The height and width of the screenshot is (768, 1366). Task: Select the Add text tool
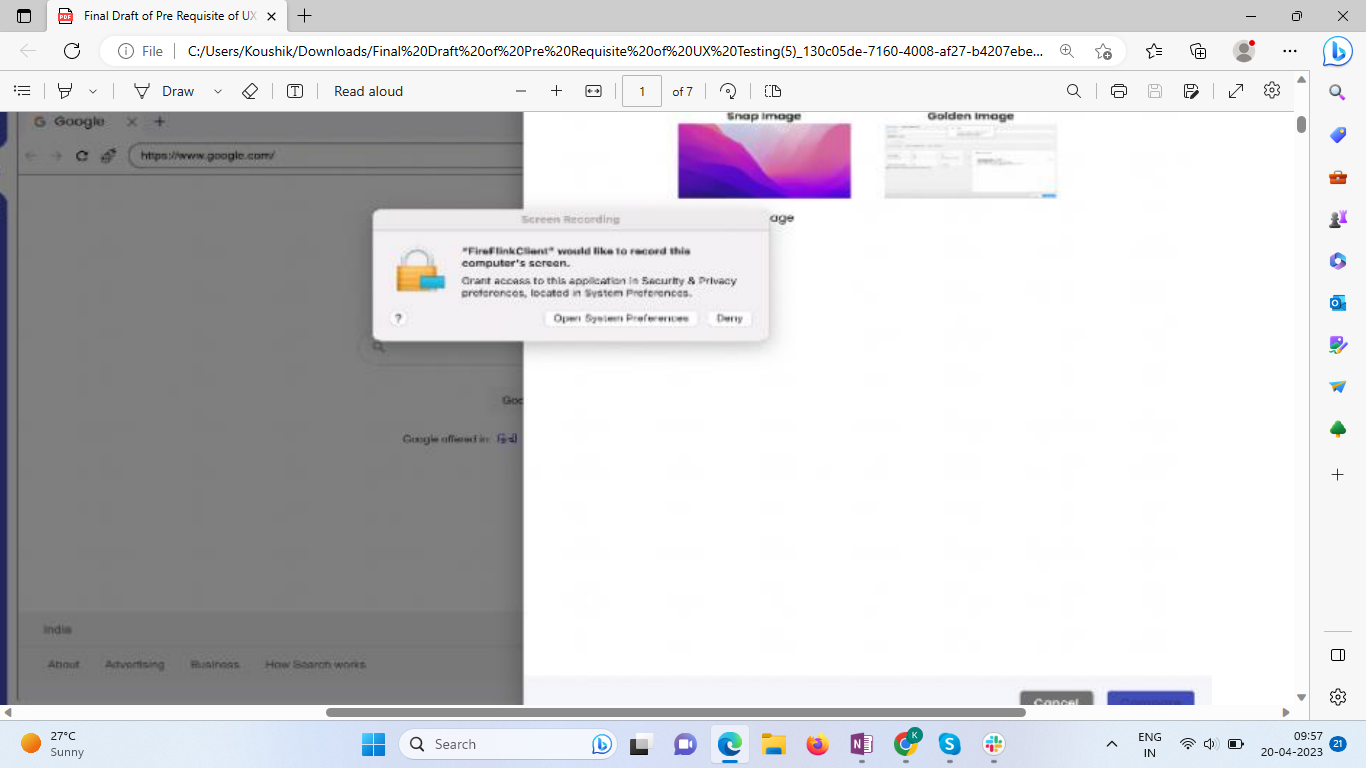point(294,91)
